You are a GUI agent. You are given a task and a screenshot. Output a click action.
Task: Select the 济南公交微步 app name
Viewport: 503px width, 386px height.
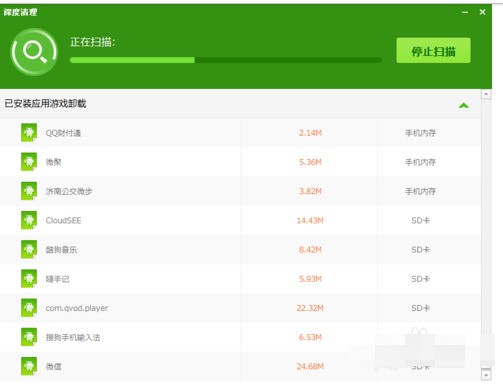click(x=69, y=191)
